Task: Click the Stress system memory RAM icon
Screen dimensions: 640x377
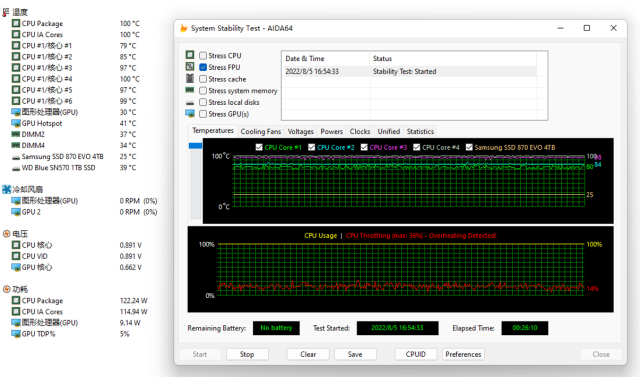Action: (x=190, y=90)
